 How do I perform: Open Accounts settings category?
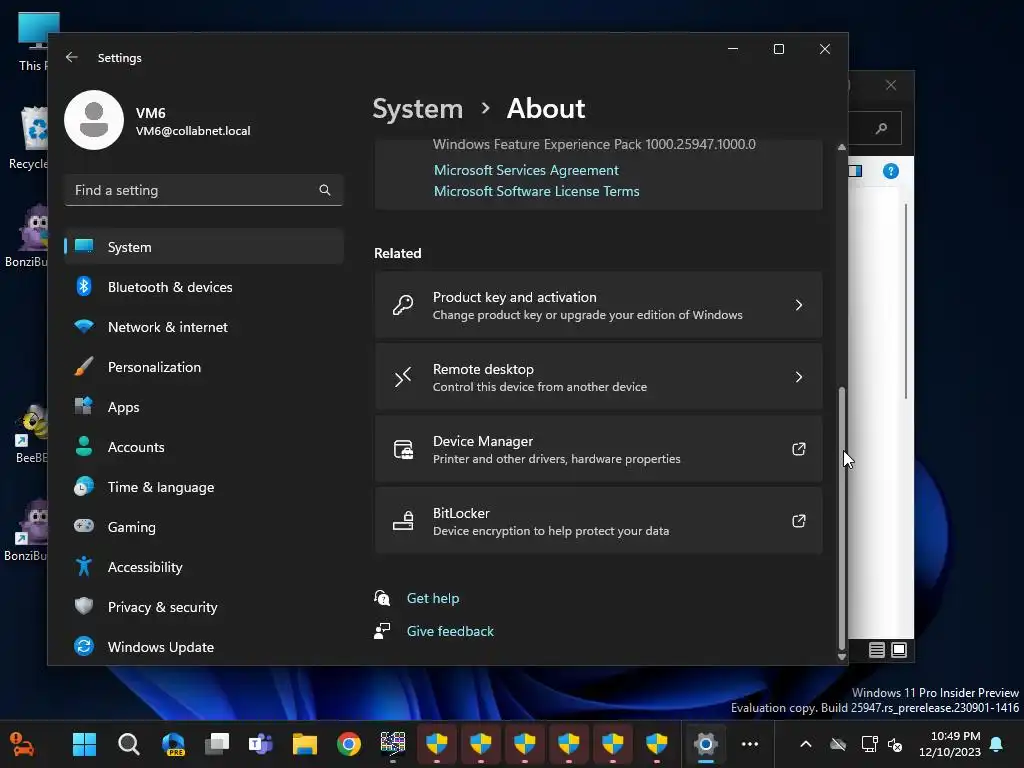coord(204,447)
